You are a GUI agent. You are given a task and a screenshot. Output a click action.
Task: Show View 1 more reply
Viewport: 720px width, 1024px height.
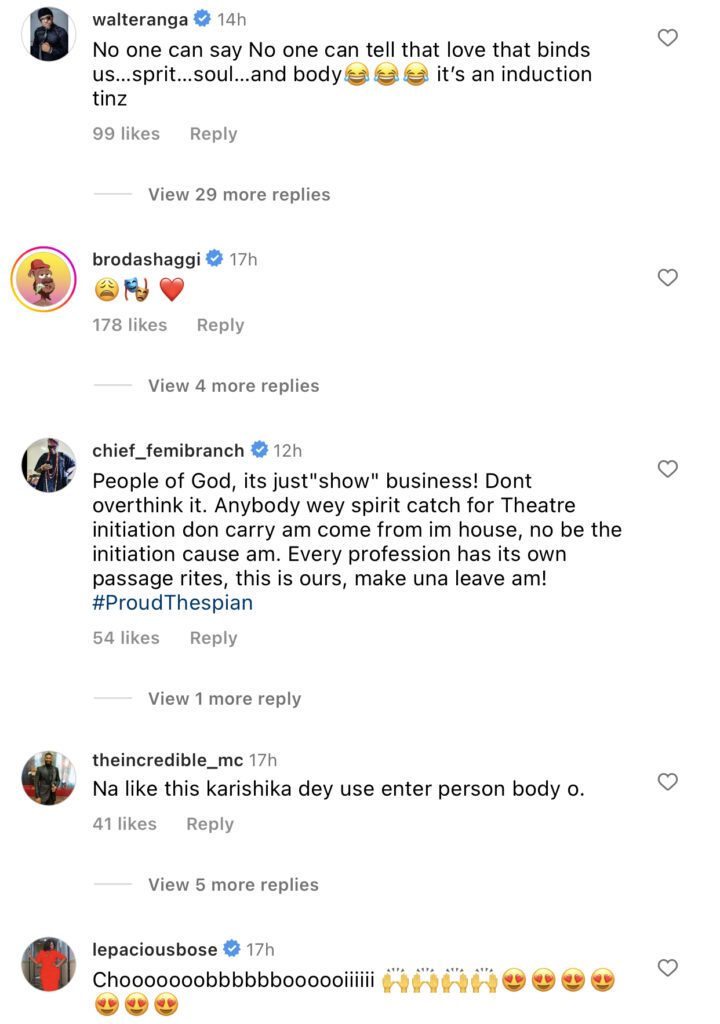pyautogui.click(x=224, y=698)
